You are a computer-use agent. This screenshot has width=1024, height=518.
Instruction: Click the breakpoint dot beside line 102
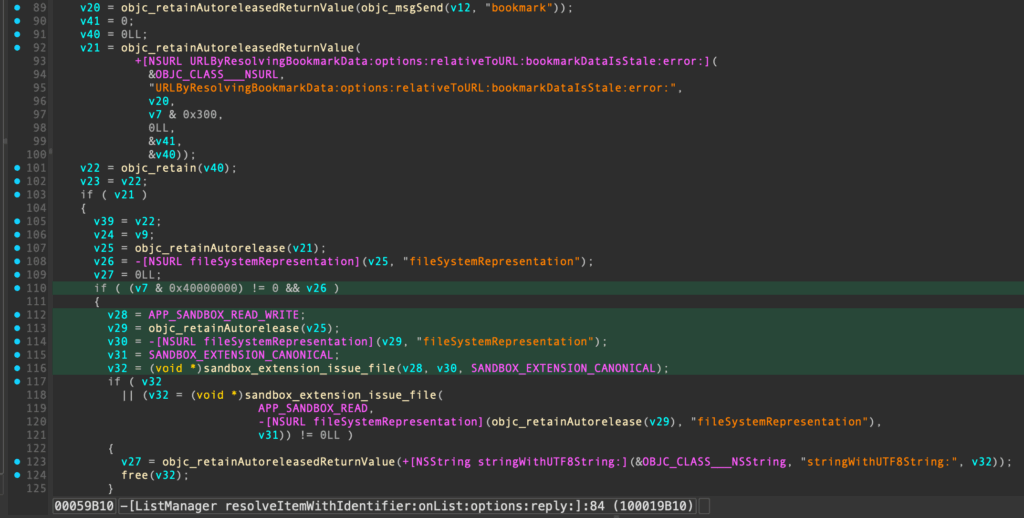[18, 182]
